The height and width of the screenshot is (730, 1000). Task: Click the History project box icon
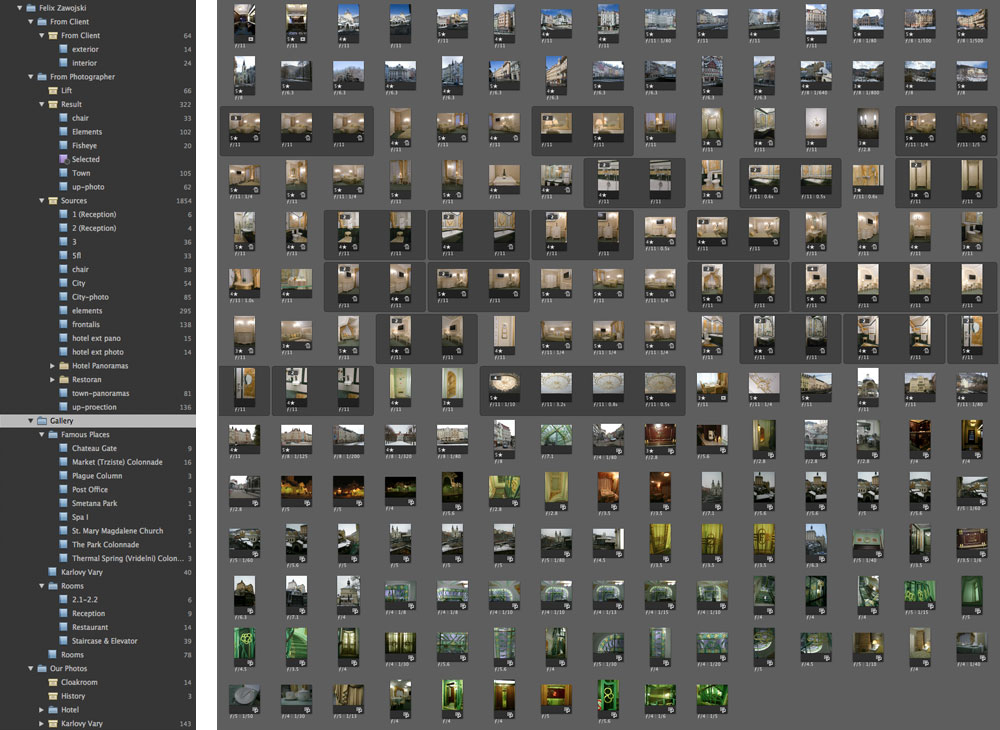point(53,696)
